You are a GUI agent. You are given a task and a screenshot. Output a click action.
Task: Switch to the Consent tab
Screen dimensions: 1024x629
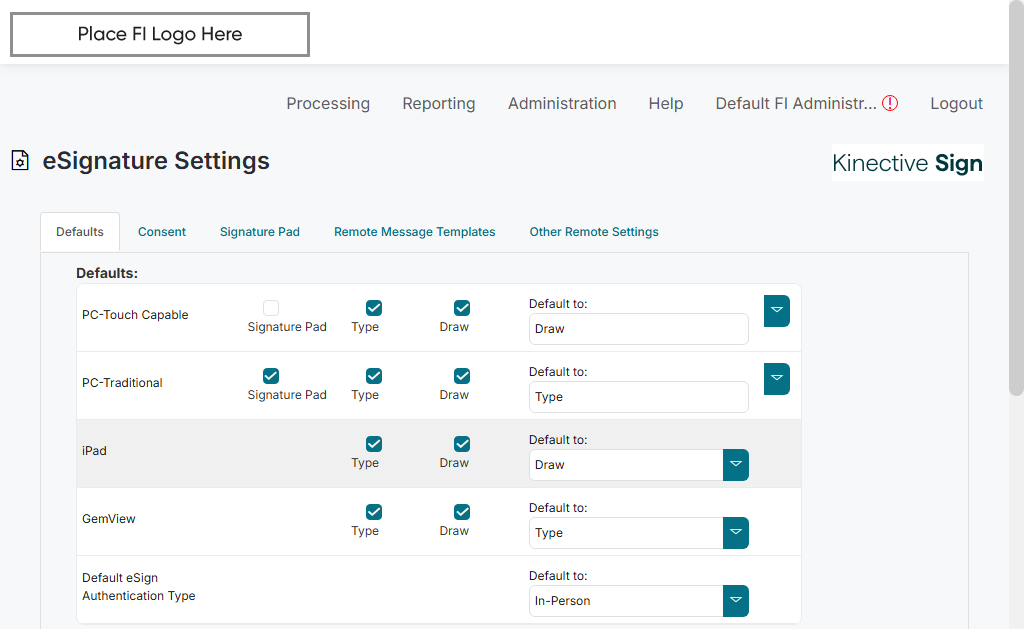(x=162, y=232)
